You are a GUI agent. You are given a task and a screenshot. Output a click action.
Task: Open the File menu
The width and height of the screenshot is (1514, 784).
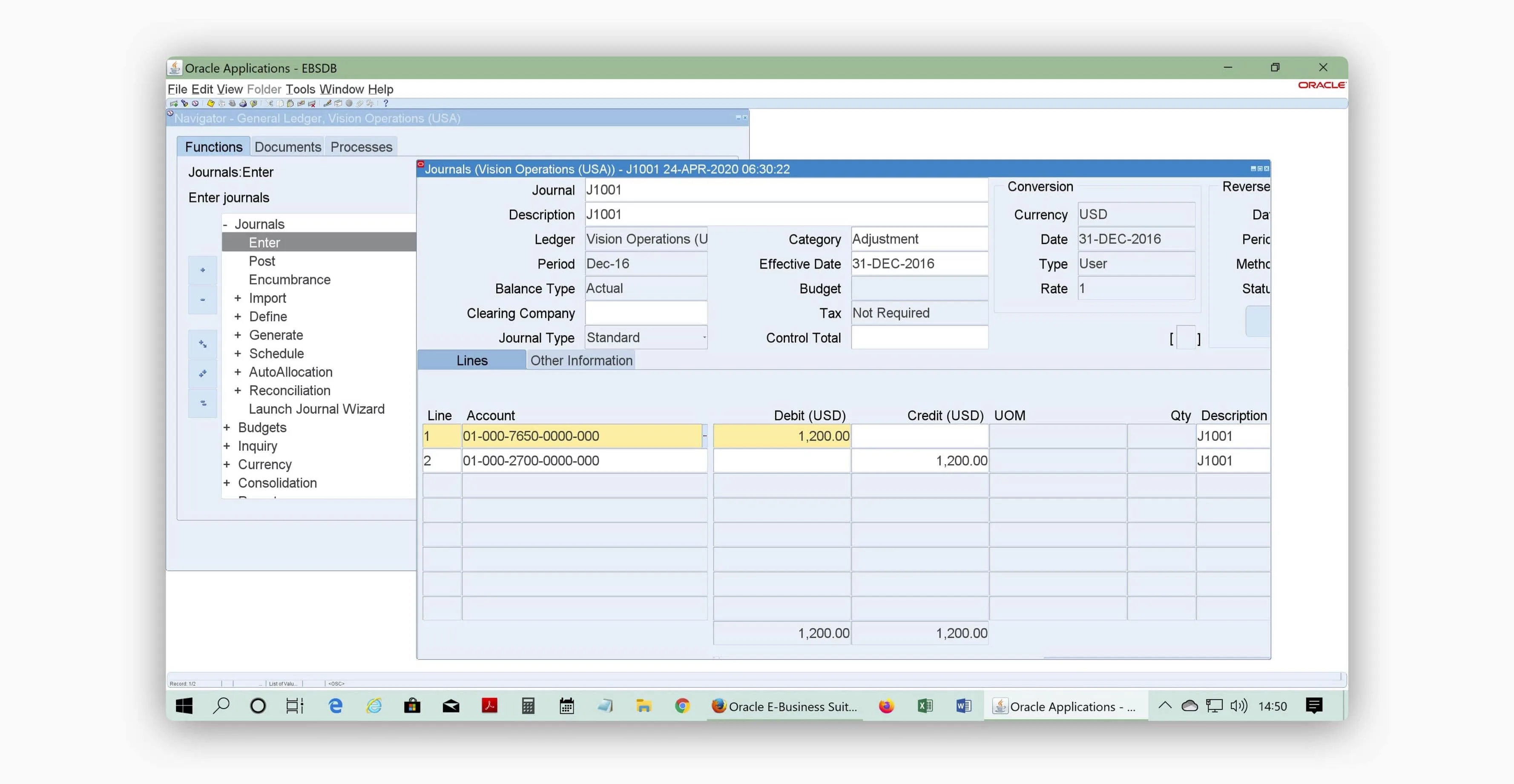[x=177, y=89]
